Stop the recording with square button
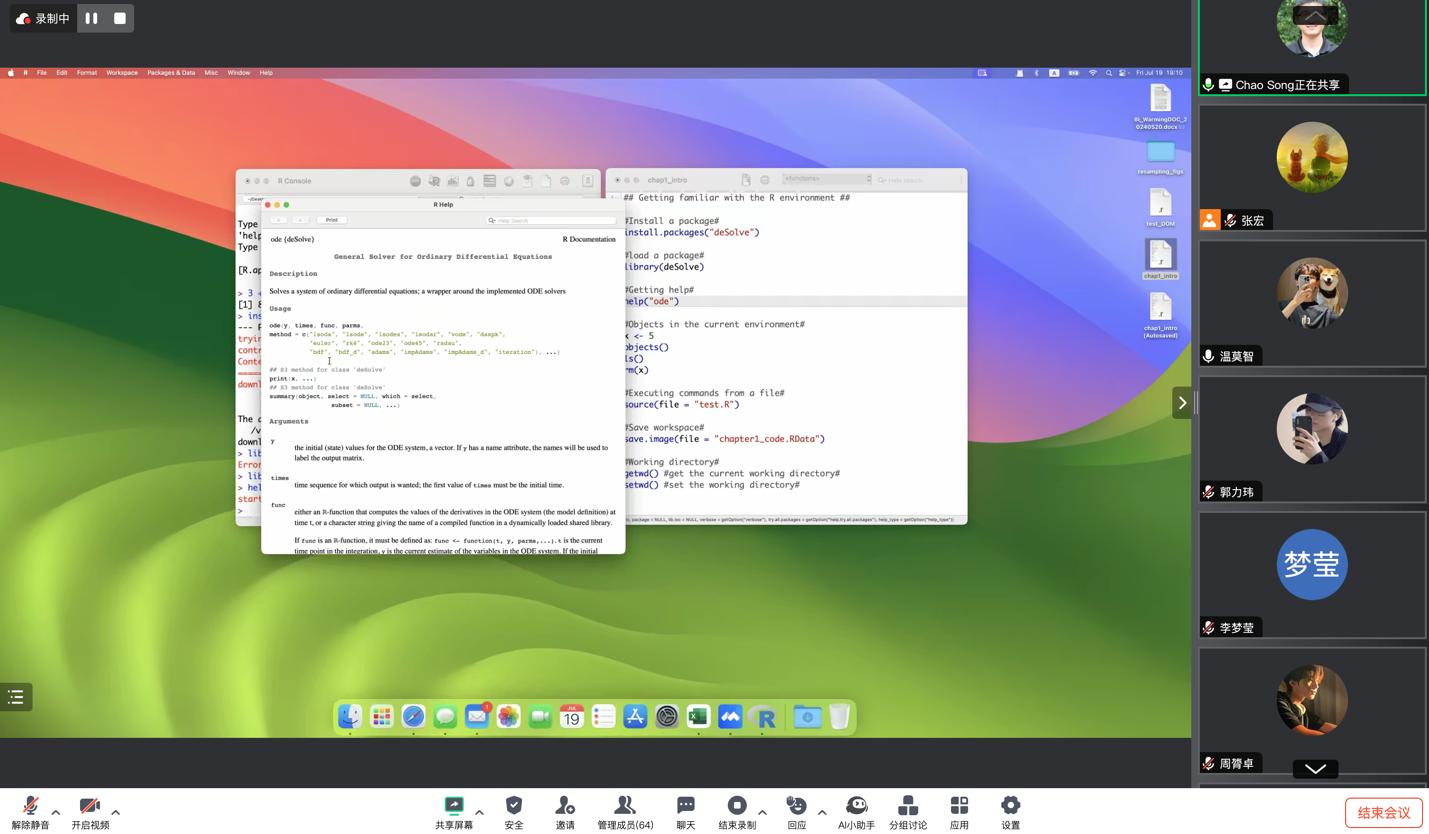1429x834 pixels. point(120,18)
